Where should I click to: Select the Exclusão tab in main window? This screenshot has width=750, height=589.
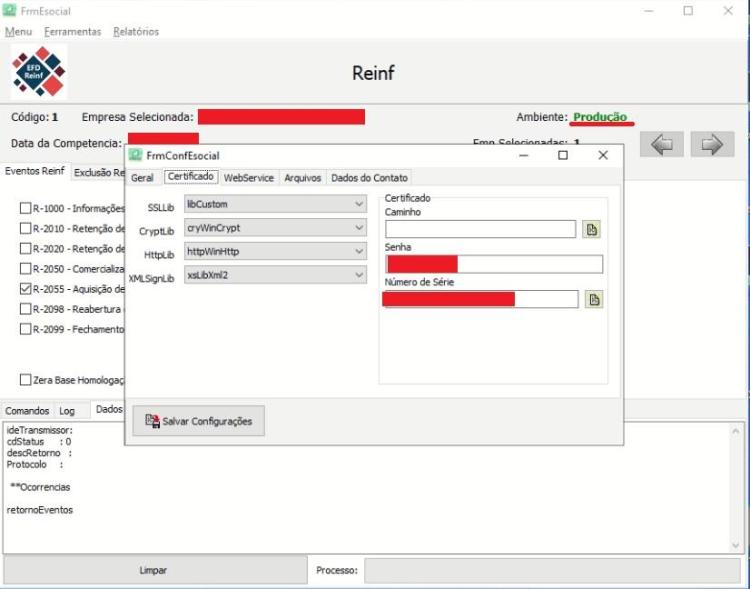pyautogui.click(x=99, y=173)
